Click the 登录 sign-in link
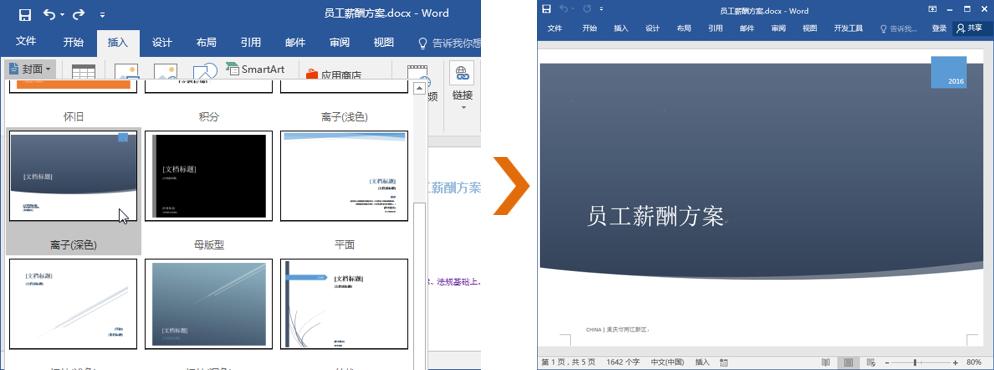The height and width of the screenshot is (370, 994). point(939,29)
